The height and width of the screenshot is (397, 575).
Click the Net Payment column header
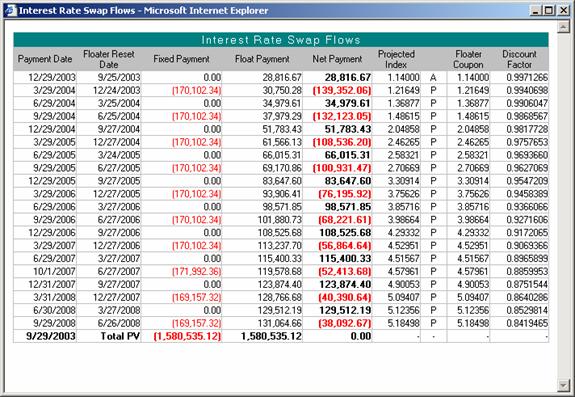point(337,59)
